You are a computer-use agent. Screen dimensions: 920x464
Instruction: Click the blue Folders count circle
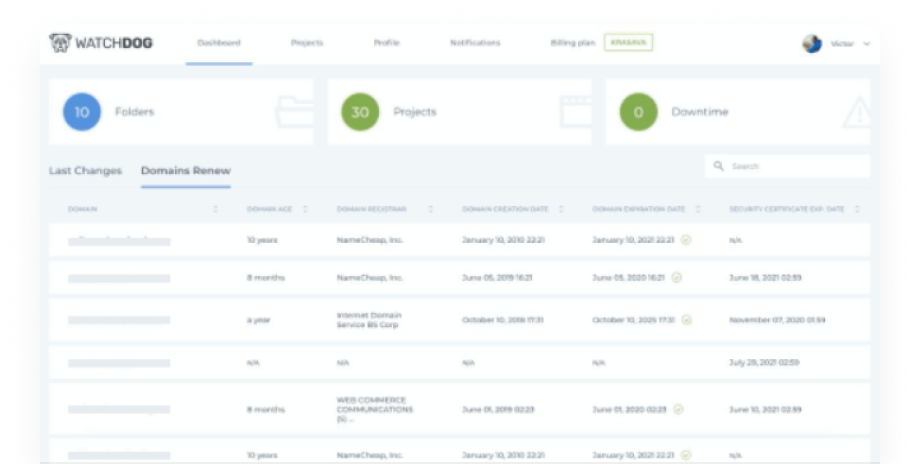(81, 112)
